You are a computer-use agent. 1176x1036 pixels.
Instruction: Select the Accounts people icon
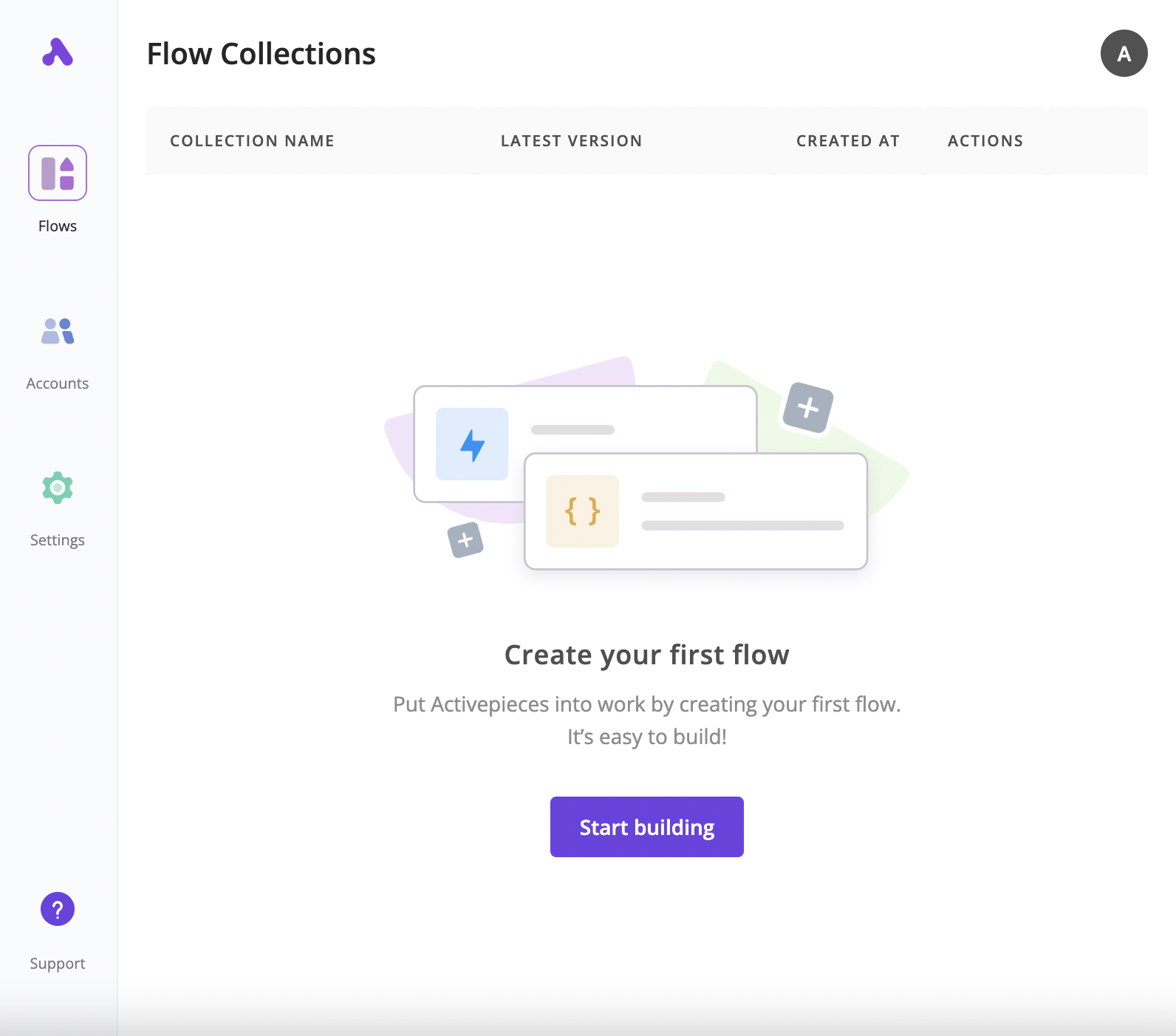pos(58,331)
